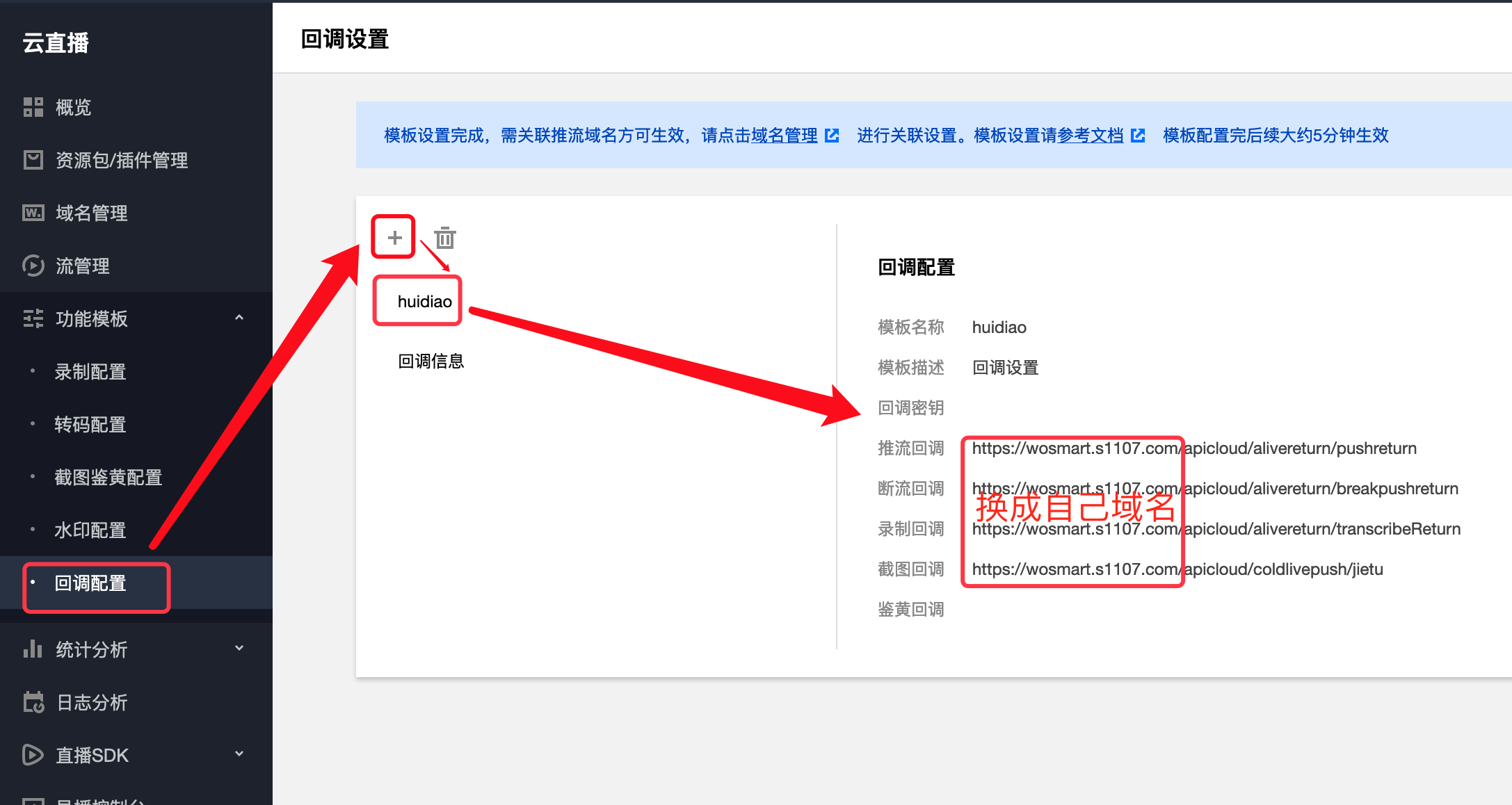The height and width of the screenshot is (805, 1512).
Task: Click the 资源包/插件管理 sidebar icon
Action: [33, 160]
